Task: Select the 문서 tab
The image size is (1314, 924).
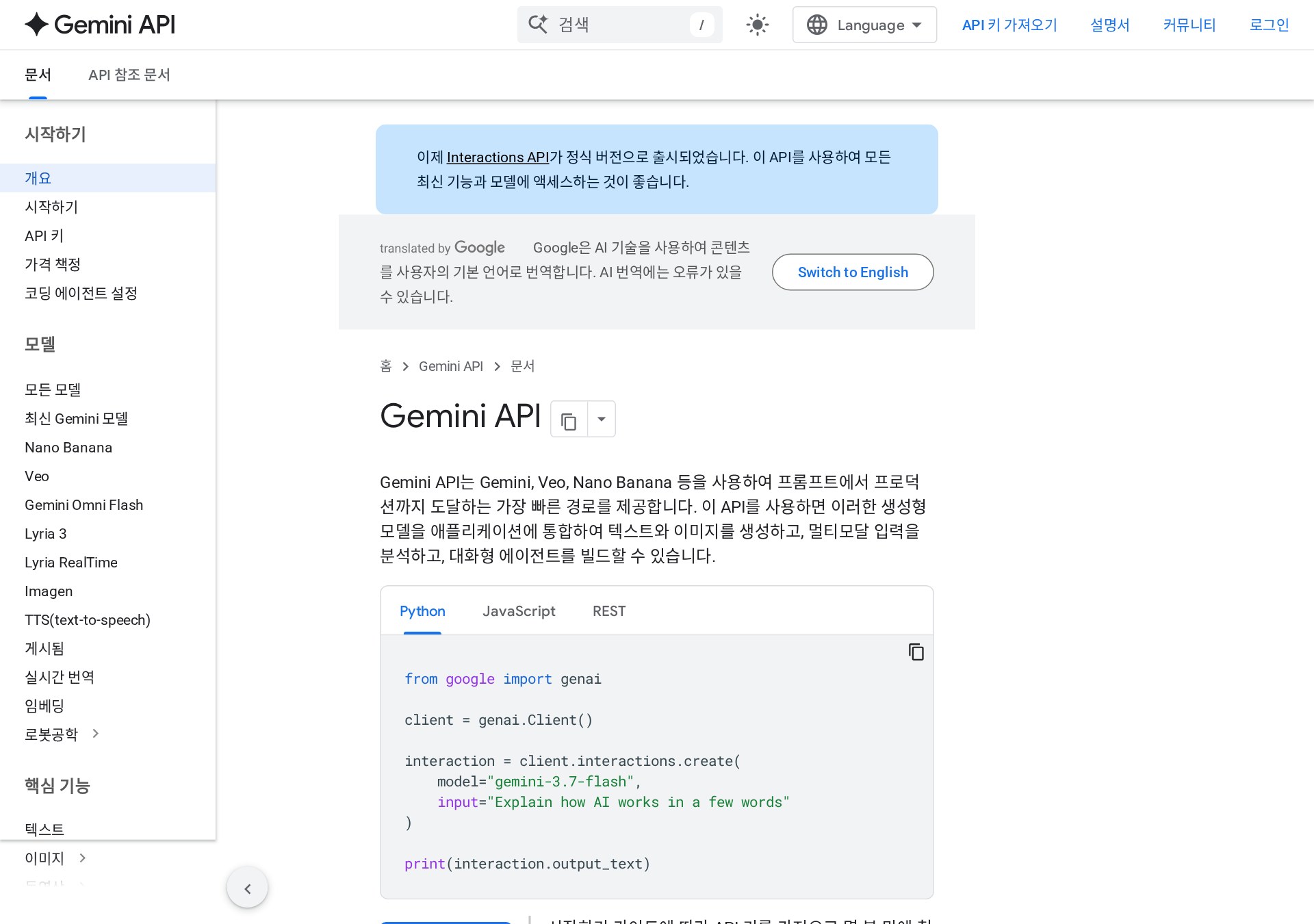Action: 38,75
